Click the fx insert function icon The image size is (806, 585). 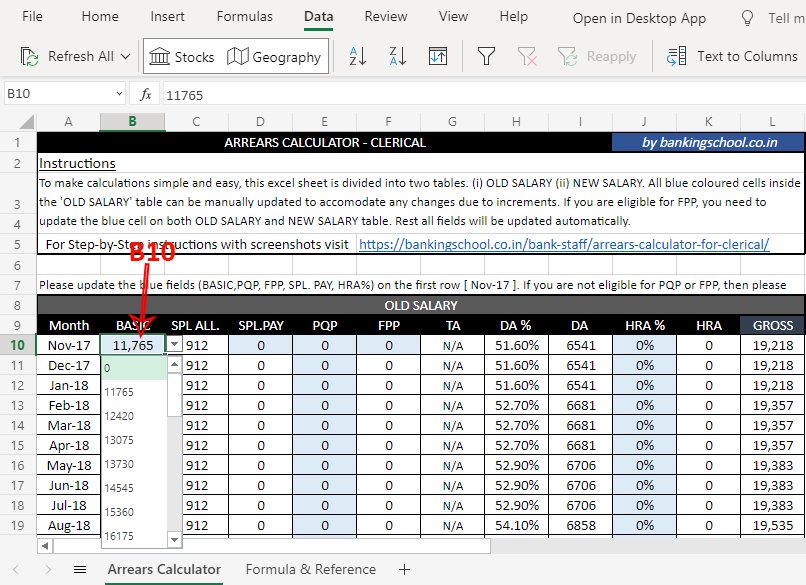145,94
